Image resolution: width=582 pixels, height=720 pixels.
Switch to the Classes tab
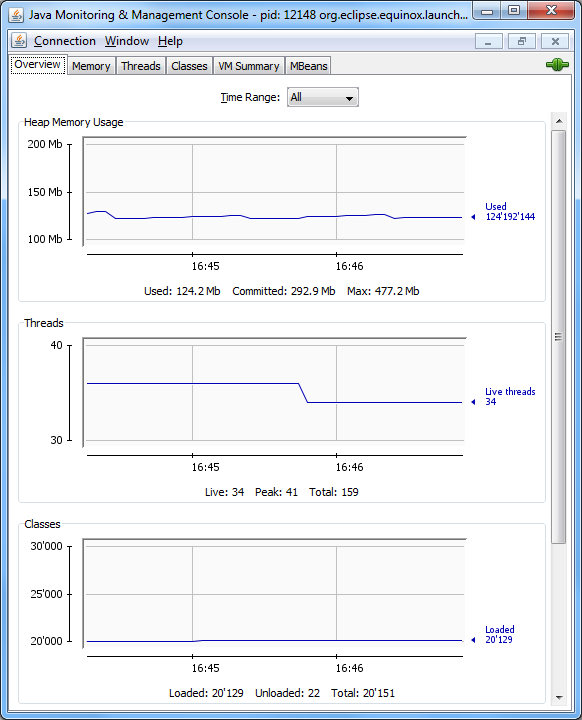189,66
